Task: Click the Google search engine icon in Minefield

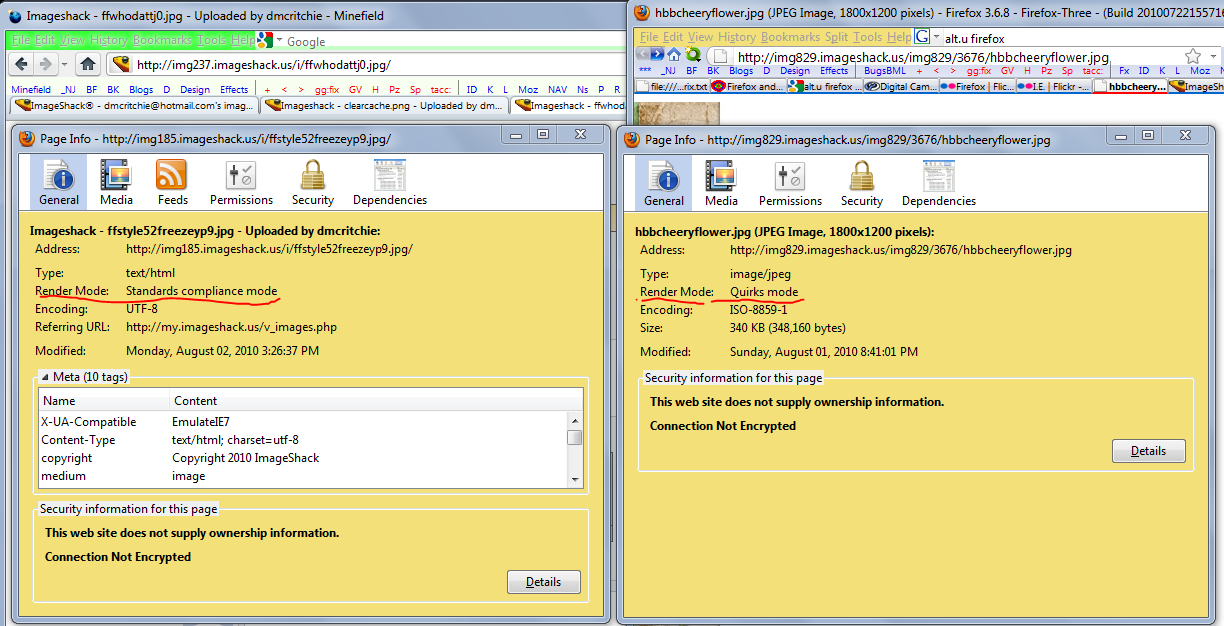Action: click(x=264, y=40)
